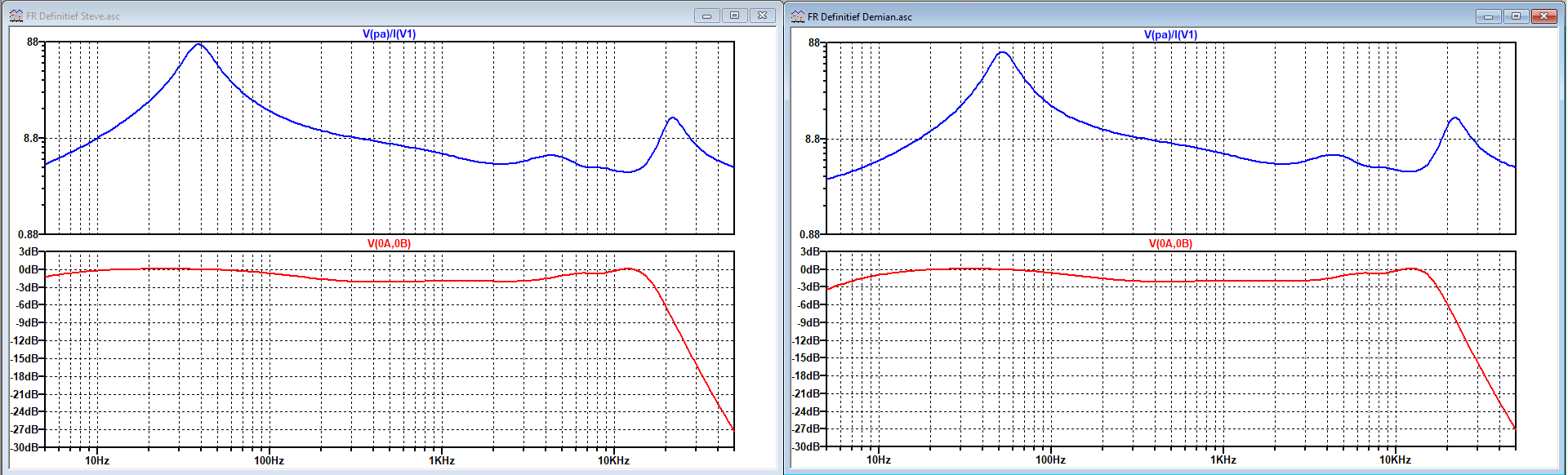Click V(0A,0B) trace label in Demian window
The width and height of the screenshot is (1568, 475).
coord(1170,243)
